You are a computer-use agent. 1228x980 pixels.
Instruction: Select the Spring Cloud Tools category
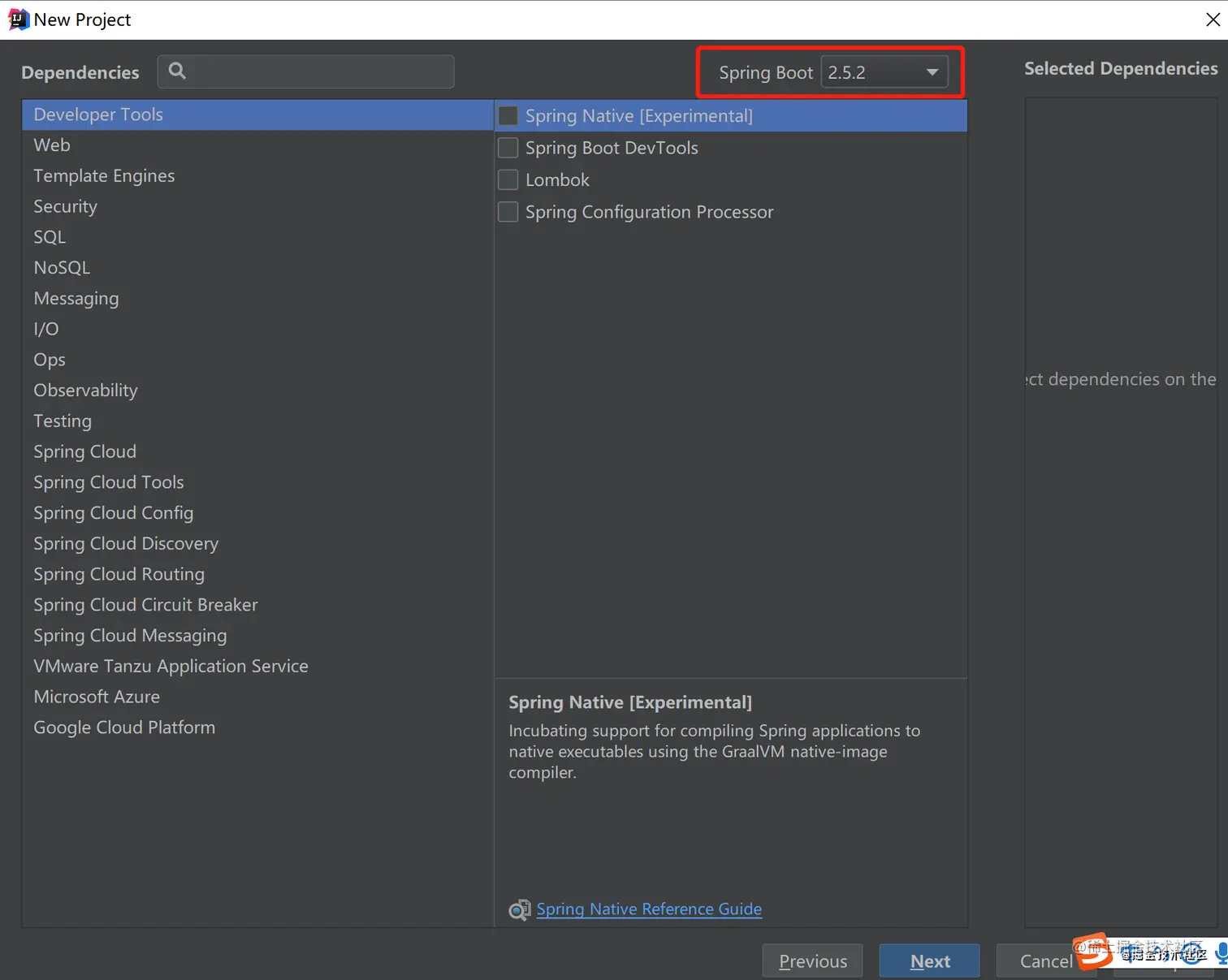click(257, 482)
